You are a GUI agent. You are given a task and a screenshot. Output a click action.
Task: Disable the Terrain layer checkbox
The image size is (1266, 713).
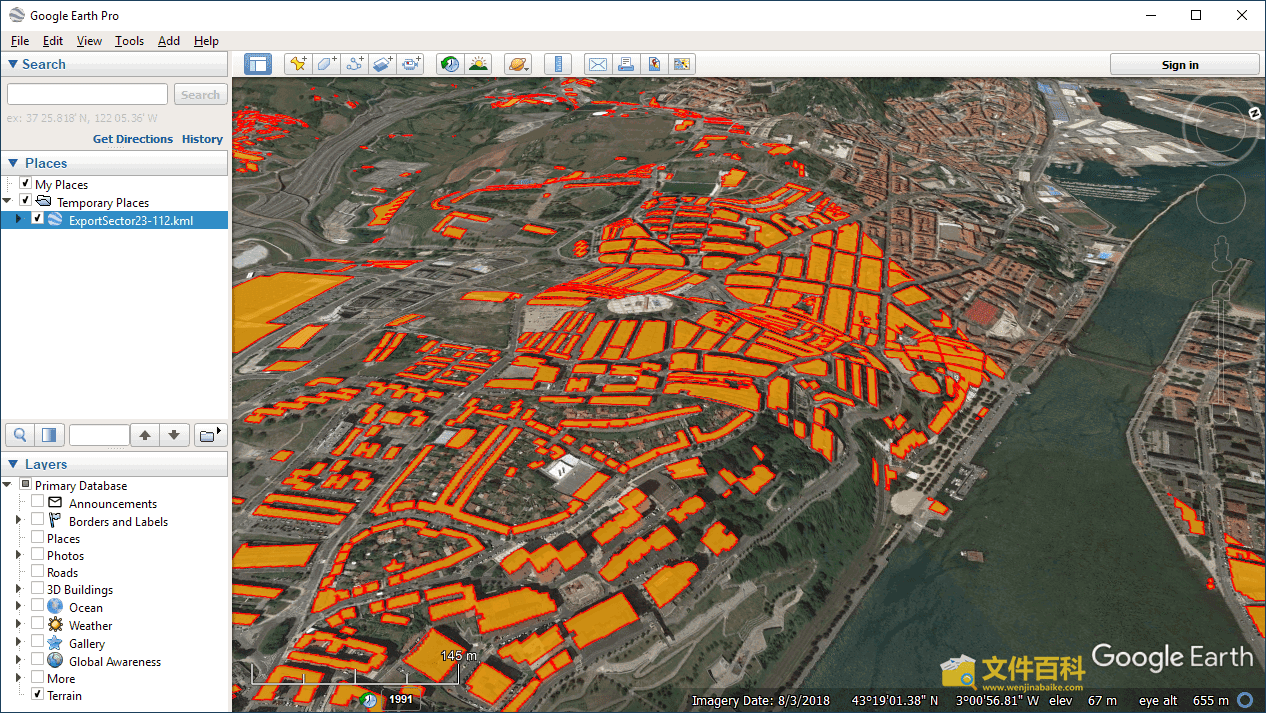pyautogui.click(x=37, y=695)
